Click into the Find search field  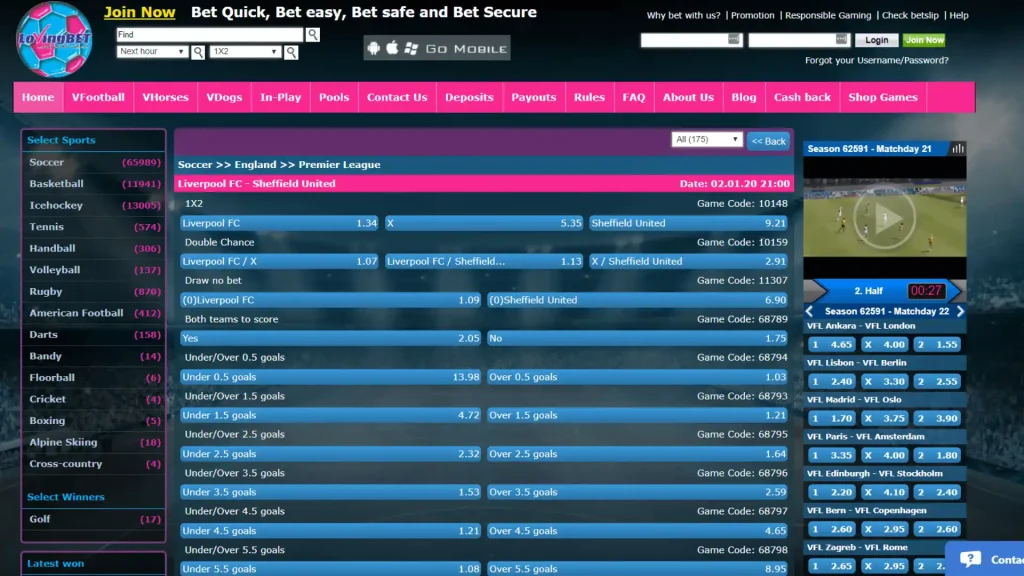point(210,35)
